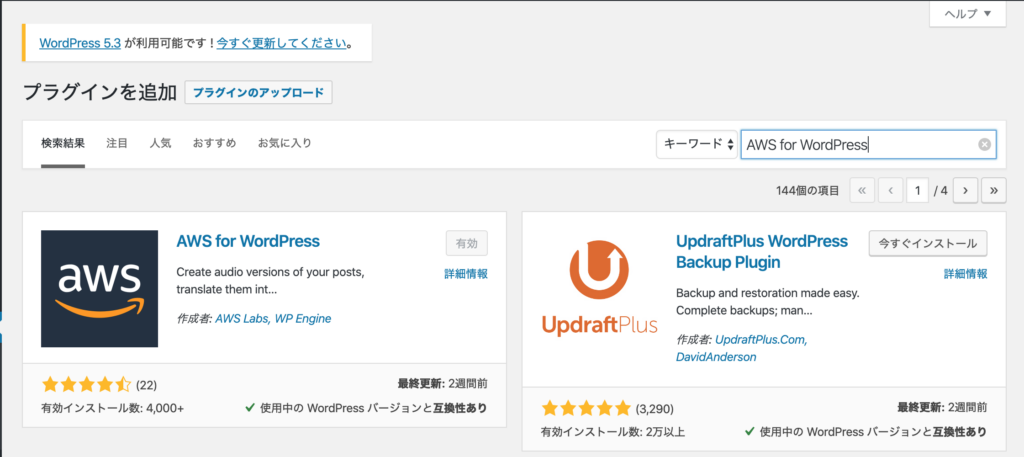
Task: Open the WordPress 5.3 link
Action: [x=80, y=43]
